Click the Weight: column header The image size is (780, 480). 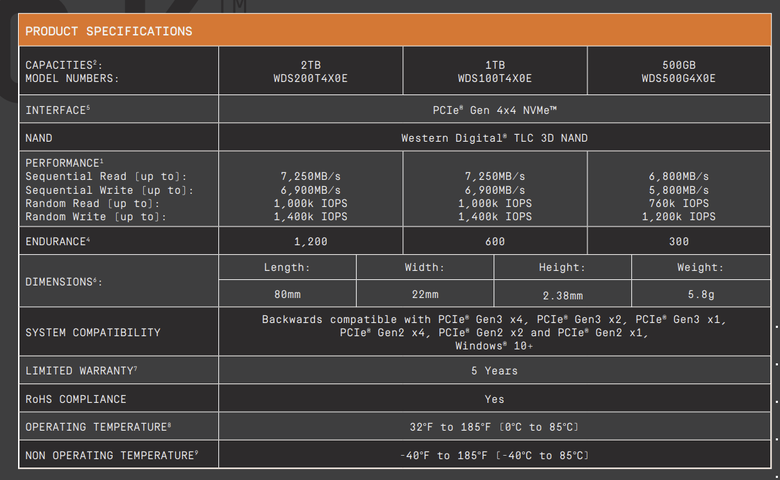pos(700,268)
